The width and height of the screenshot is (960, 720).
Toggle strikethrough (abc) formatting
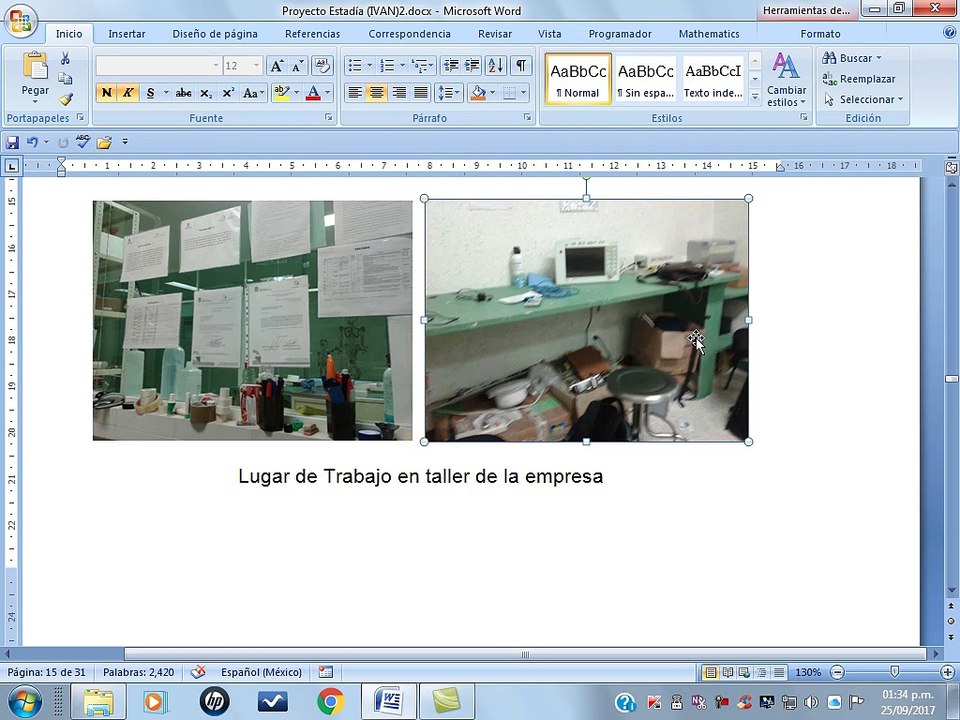[x=183, y=93]
